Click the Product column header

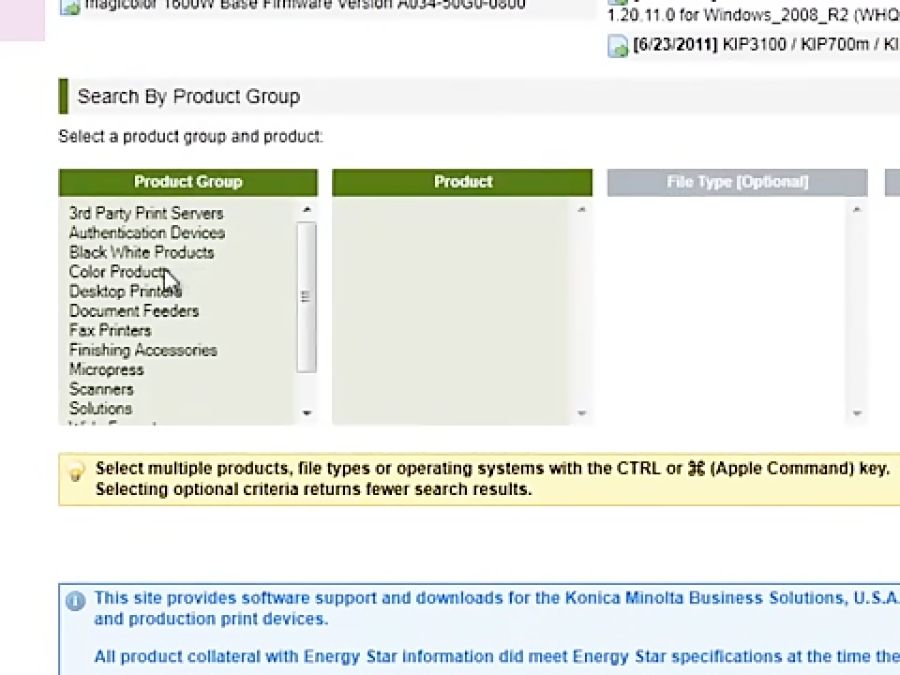point(462,182)
